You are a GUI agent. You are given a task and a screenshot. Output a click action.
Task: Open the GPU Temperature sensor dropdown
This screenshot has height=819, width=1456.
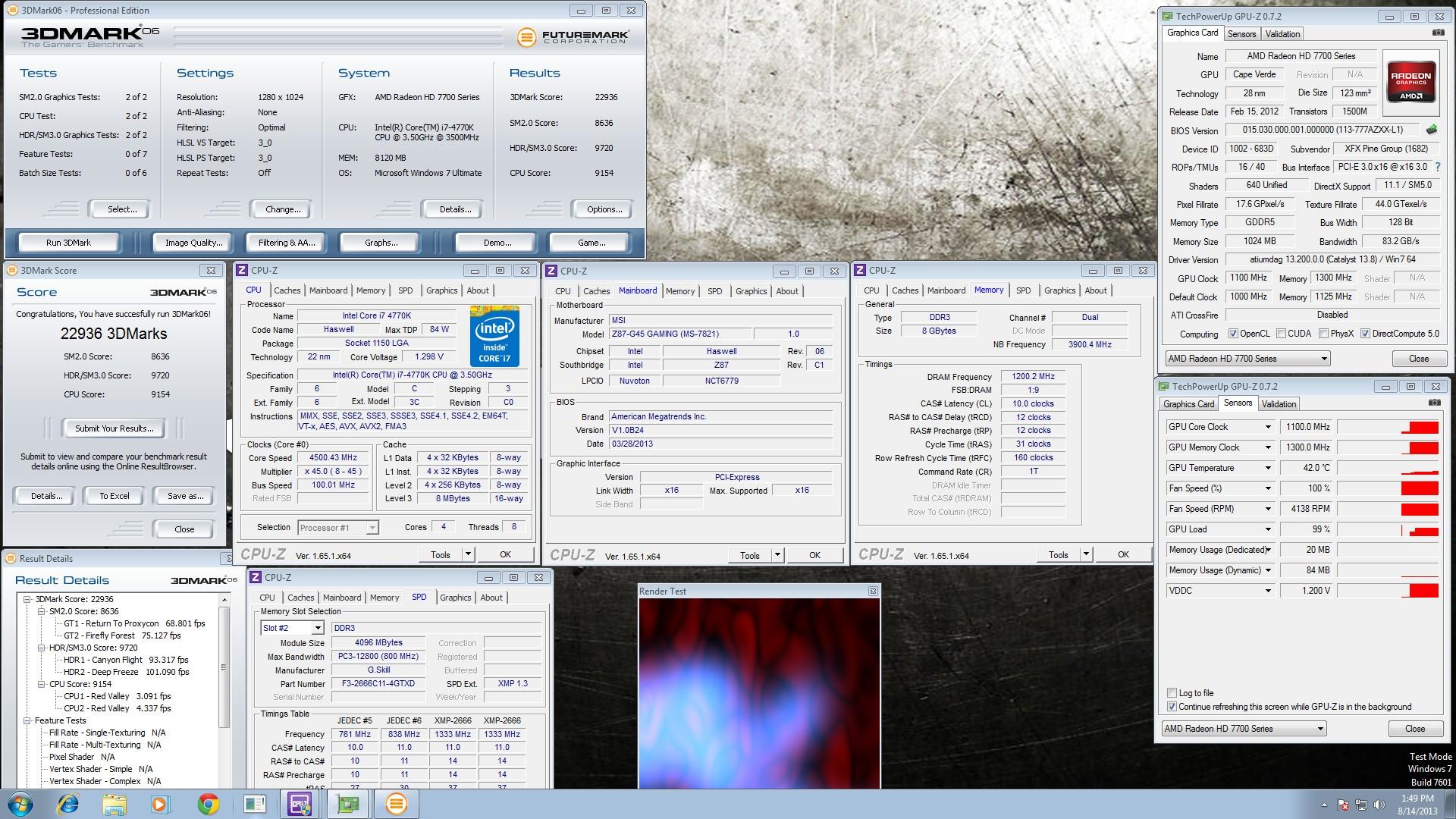click(x=1267, y=468)
